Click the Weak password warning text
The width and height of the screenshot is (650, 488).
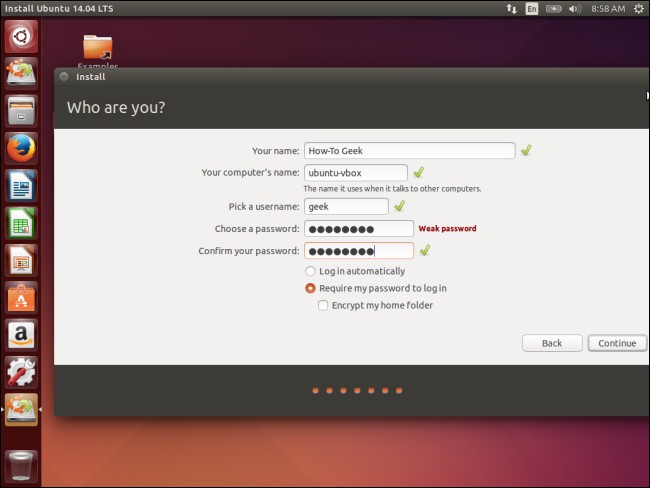point(447,228)
